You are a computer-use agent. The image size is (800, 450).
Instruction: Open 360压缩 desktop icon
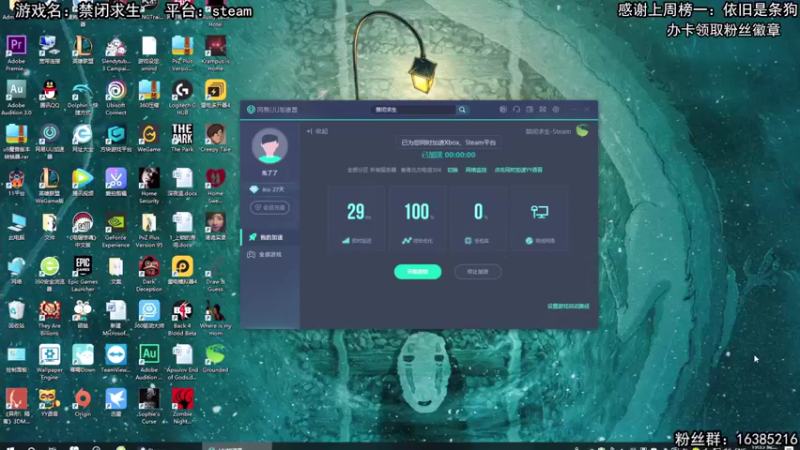149,94
